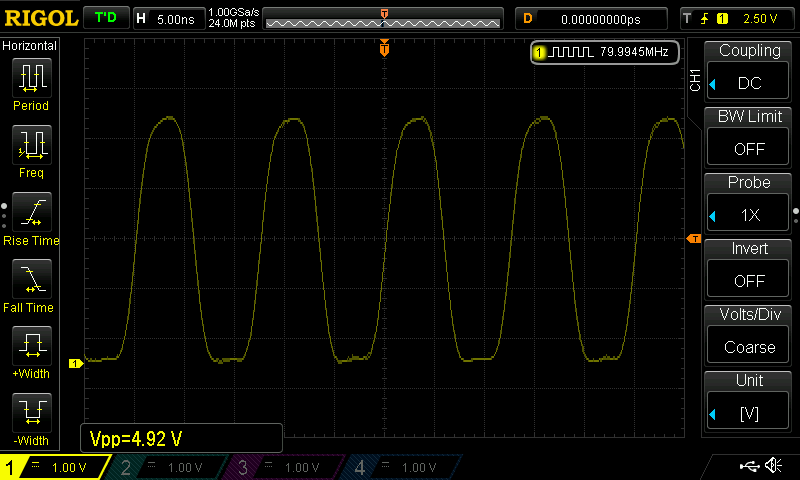Click the 24.0M pts memory depth readout
Viewport: 800px width, 480px height.
coord(232,23)
